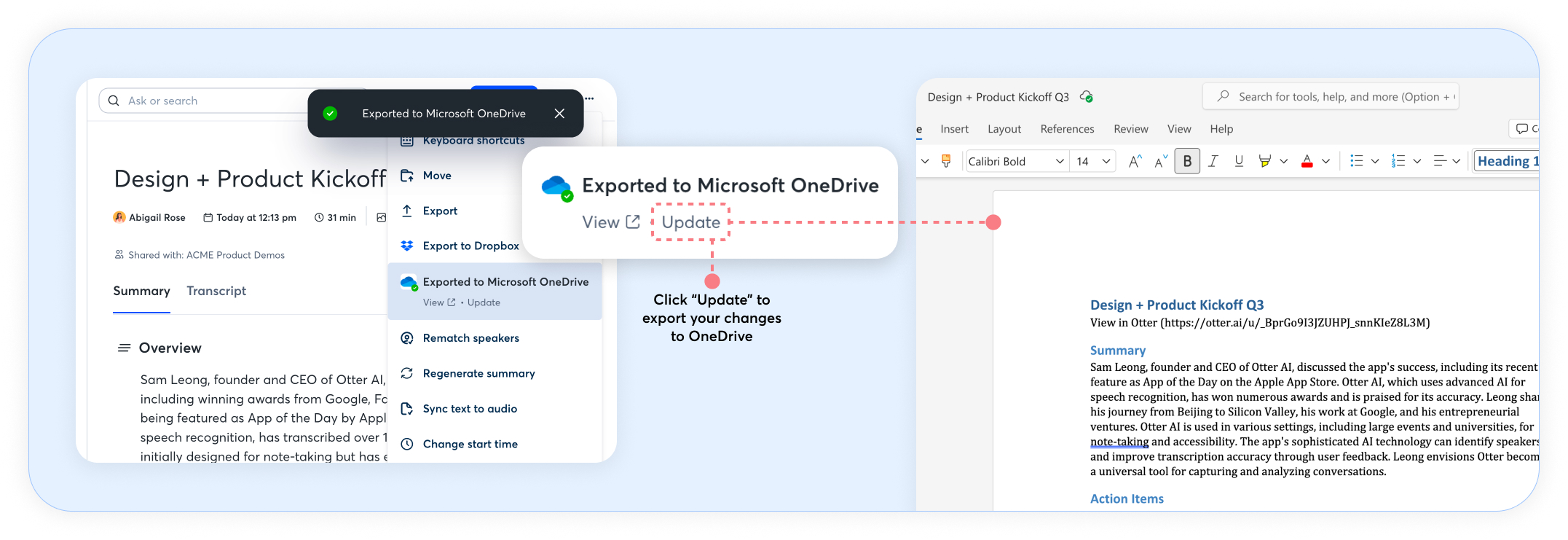Toggle Underline formatting in Word

tap(1239, 161)
